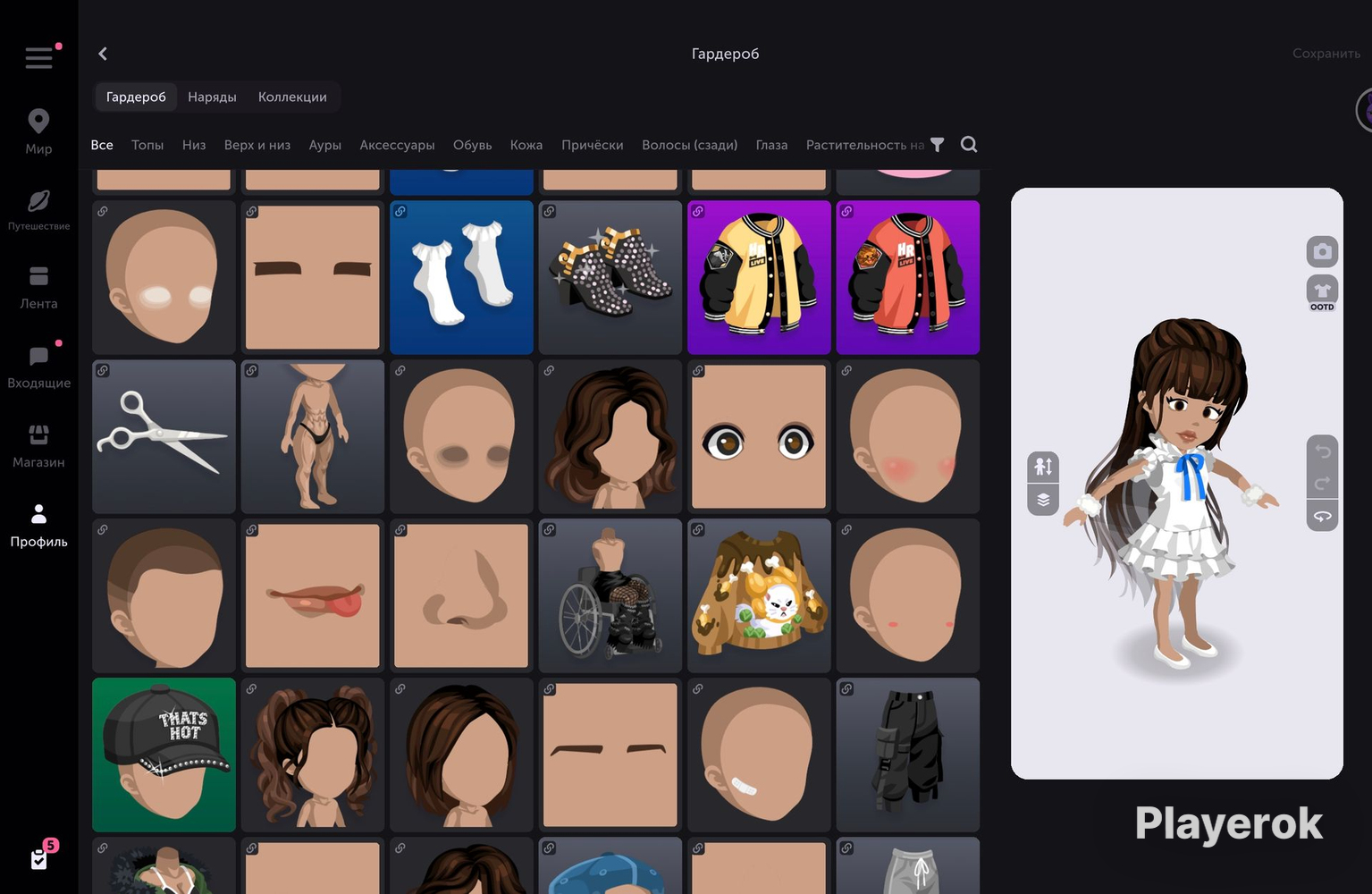Screen dimensions: 1372x894
Task: Take avatar photo with camera icon
Action: click(1322, 252)
